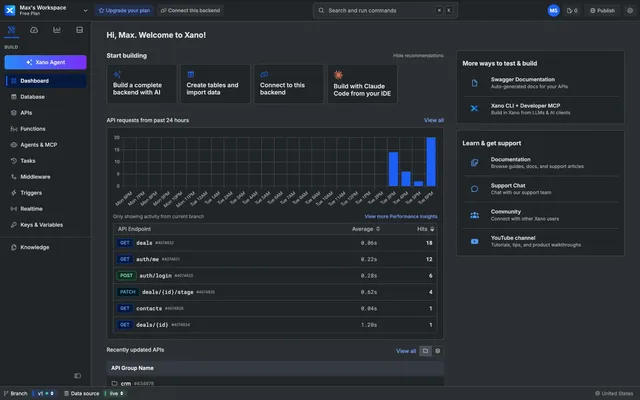The width and height of the screenshot is (640, 400).
Task: Sort table by Hits column
Action: point(426,229)
